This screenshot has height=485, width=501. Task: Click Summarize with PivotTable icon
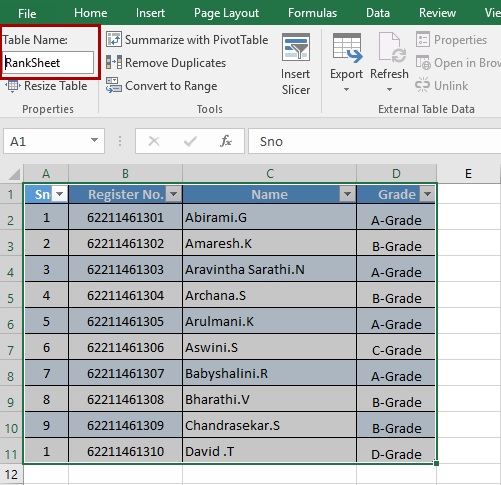point(114,39)
